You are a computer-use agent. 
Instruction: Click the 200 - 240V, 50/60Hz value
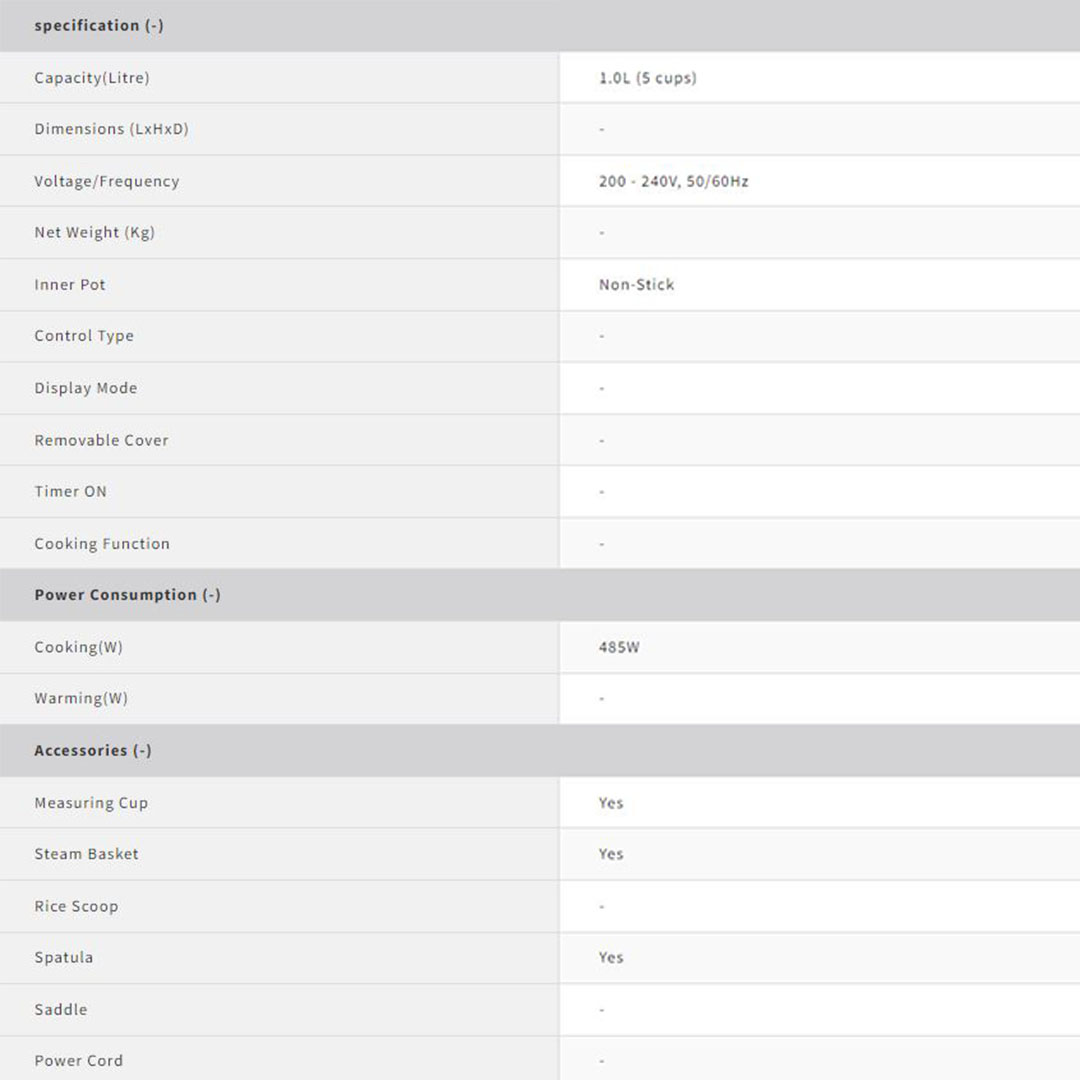673,182
